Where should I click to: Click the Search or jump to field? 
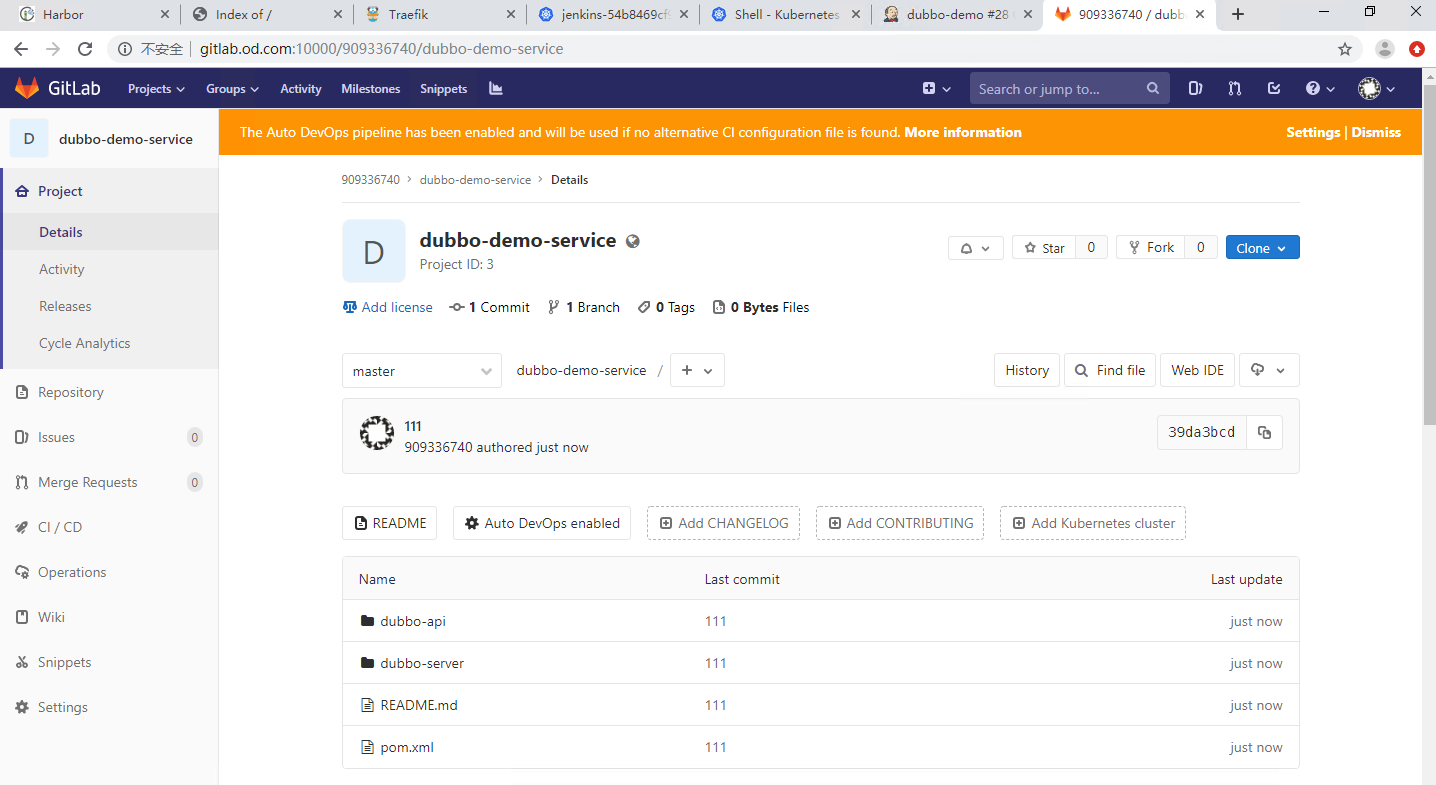tap(1060, 88)
